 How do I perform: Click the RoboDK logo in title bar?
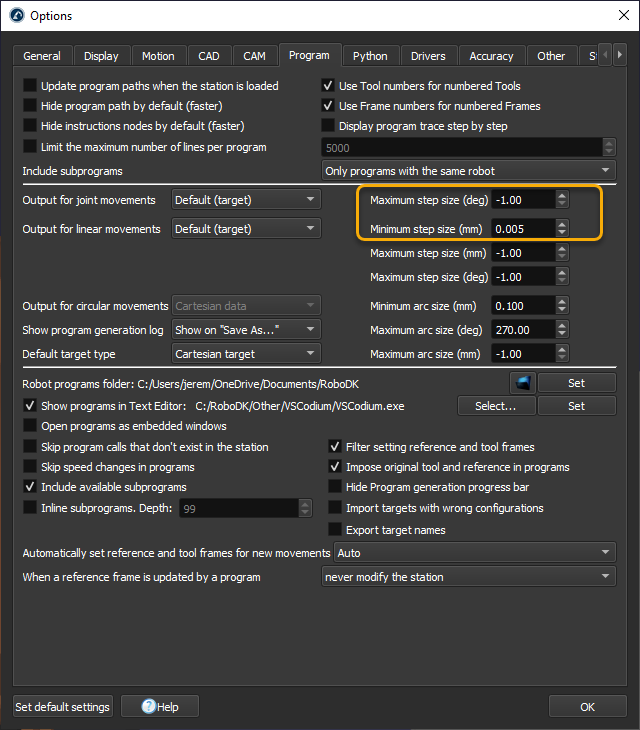[15, 16]
